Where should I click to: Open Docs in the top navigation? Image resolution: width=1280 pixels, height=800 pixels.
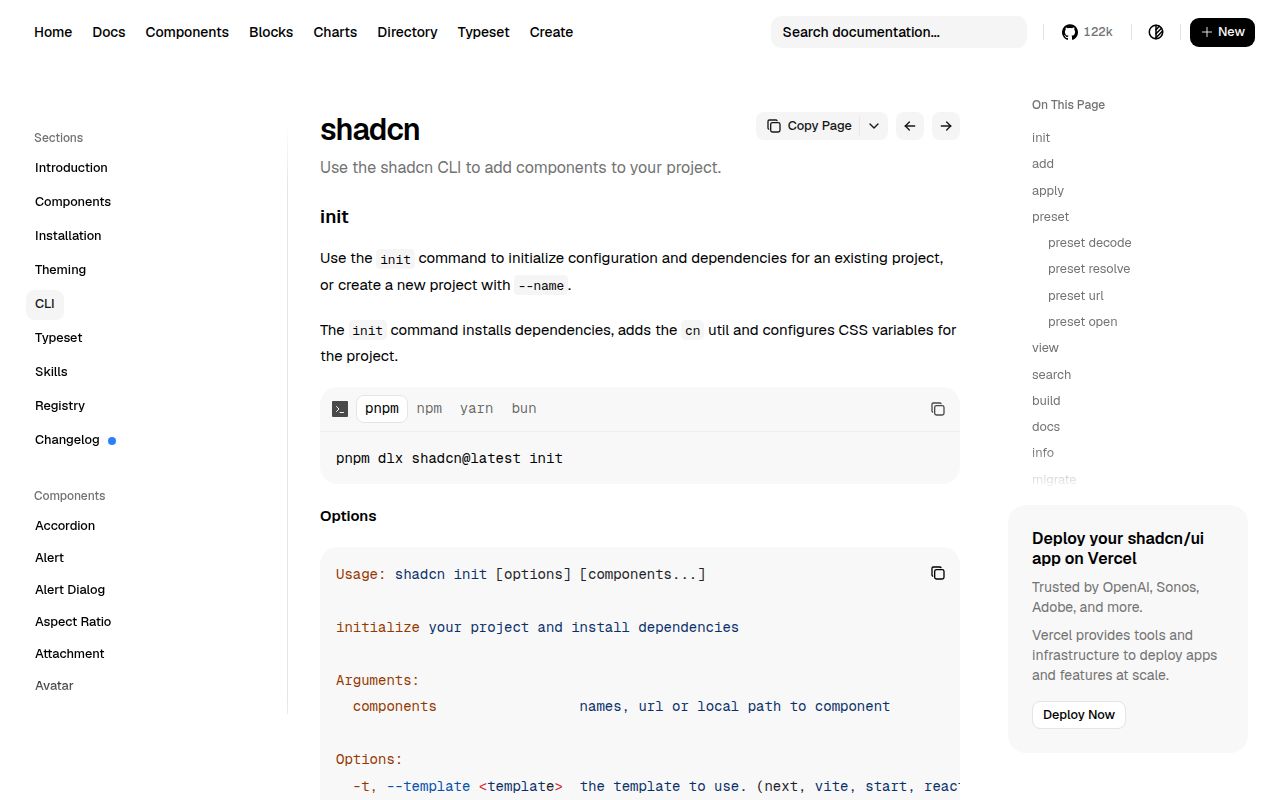pyautogui.click(x=109, y=32)
